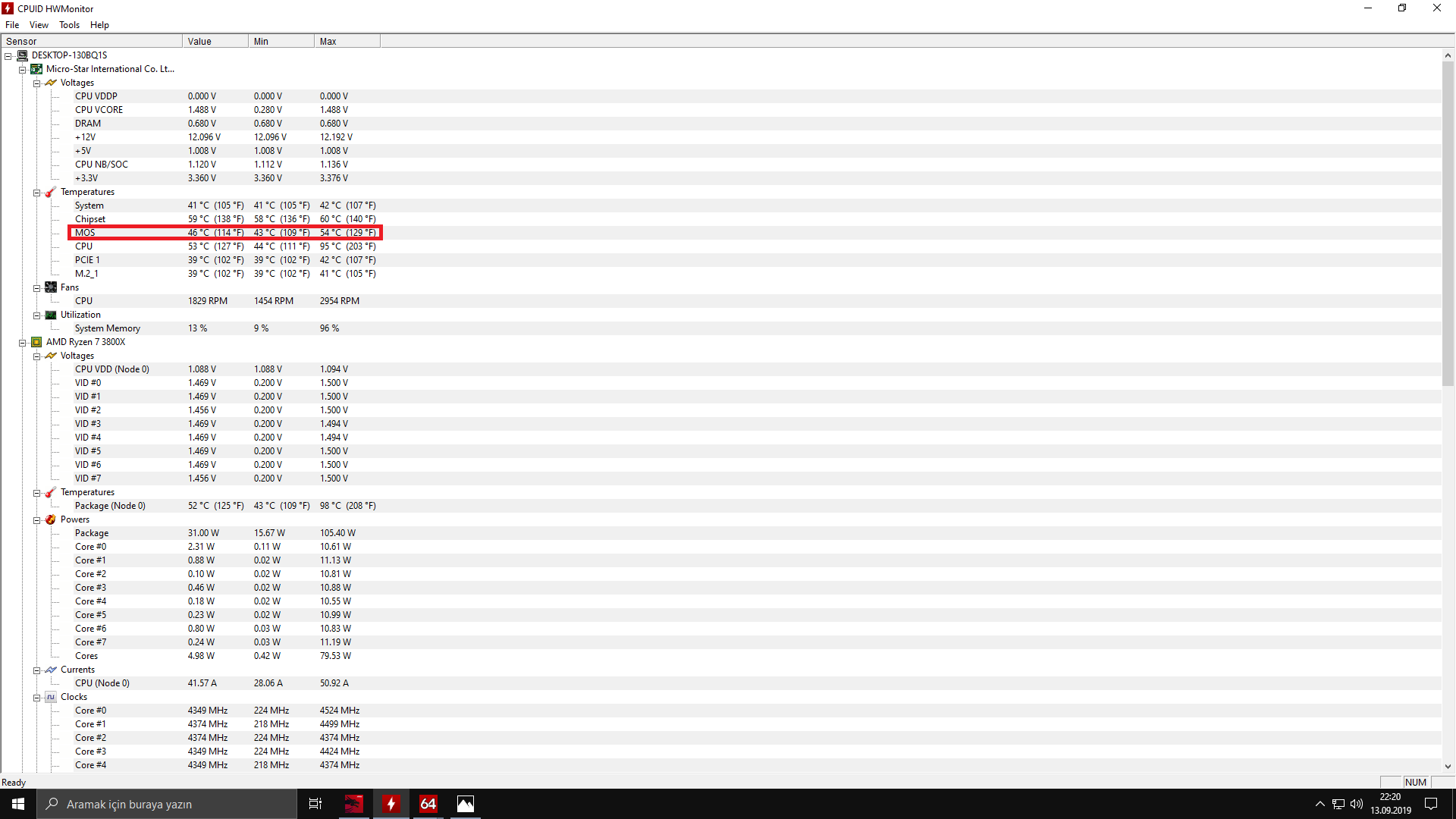Select the Currents icon

(x=51, y=669)
